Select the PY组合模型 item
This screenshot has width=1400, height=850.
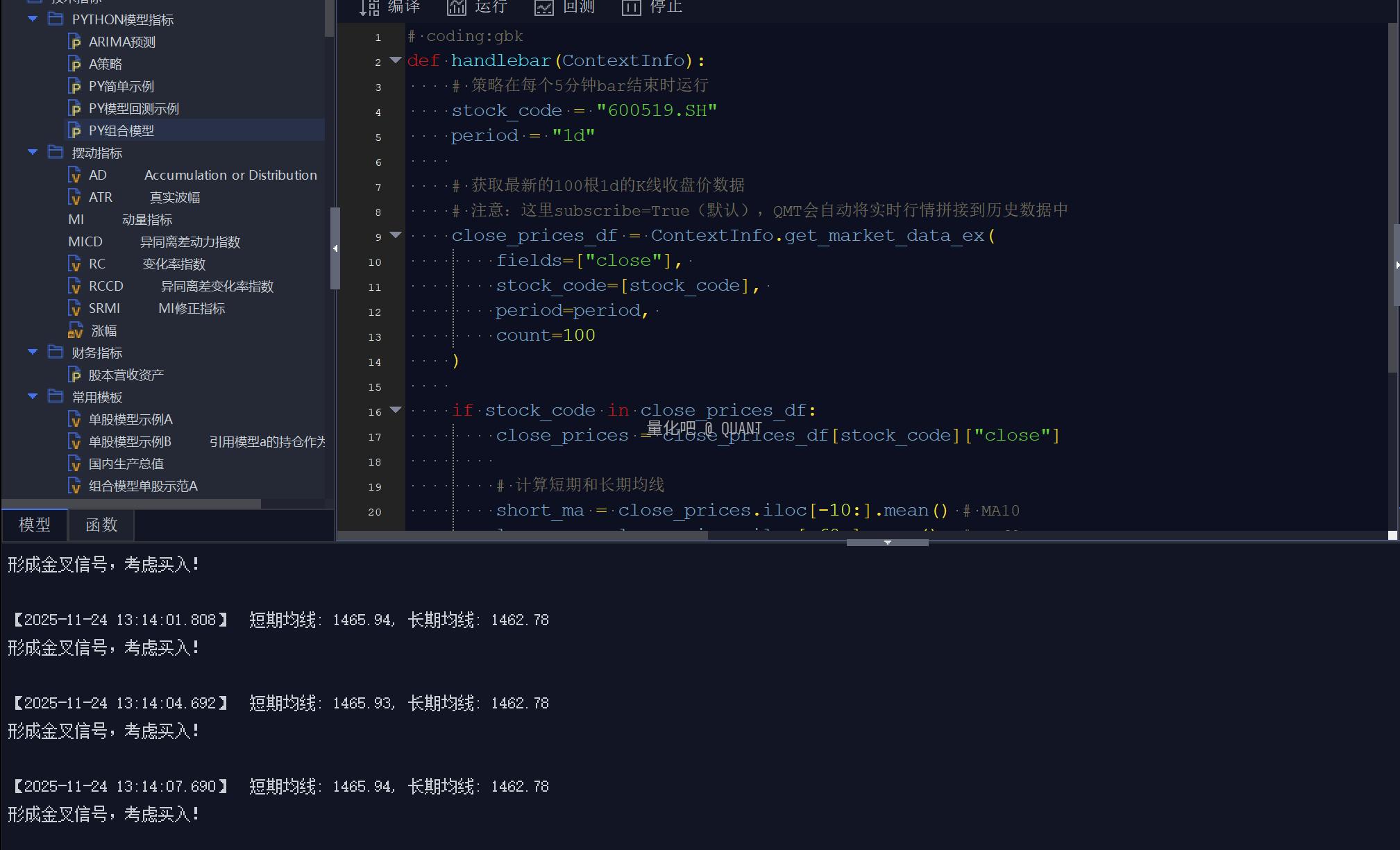pyautogui.click(x=121, y=130)
